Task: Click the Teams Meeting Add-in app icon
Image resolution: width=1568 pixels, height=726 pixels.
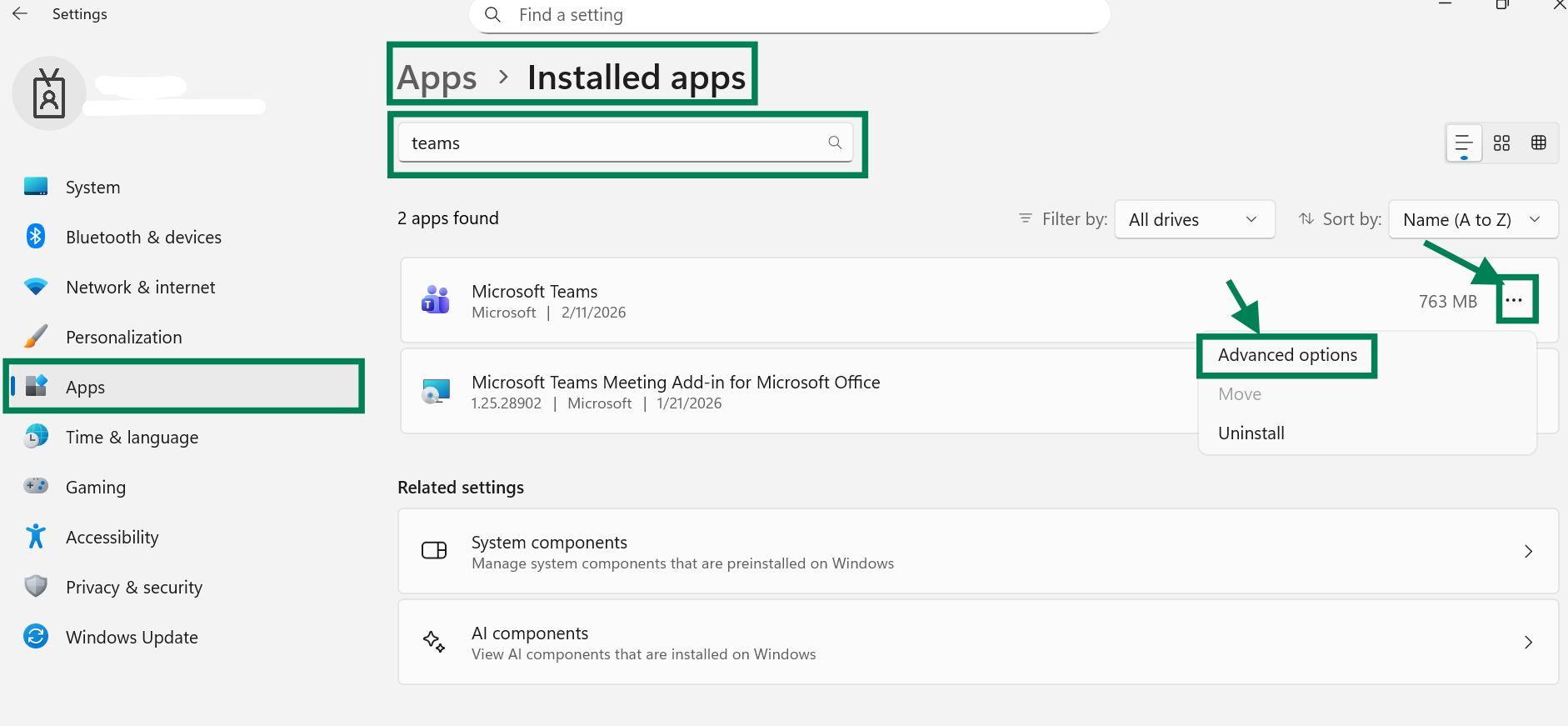Action: [x=435, y=391]
